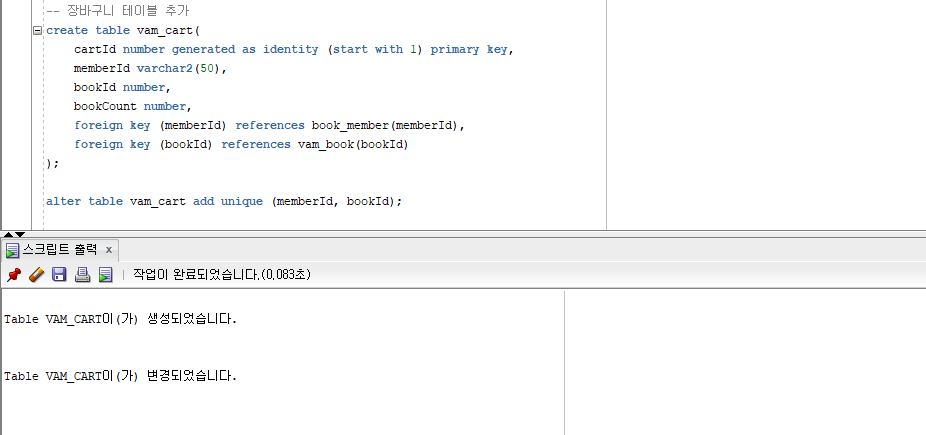The image size is (926, 435).
Task: Print the script output
Action: [82, 274]
